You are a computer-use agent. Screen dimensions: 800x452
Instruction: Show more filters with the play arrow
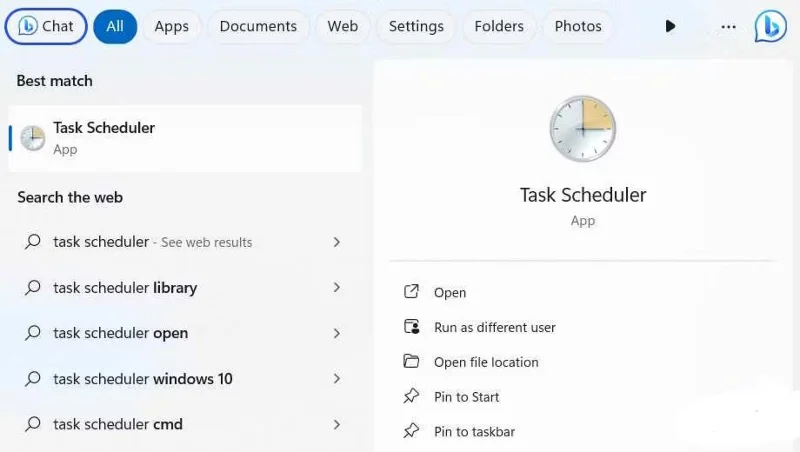[670, 26]
